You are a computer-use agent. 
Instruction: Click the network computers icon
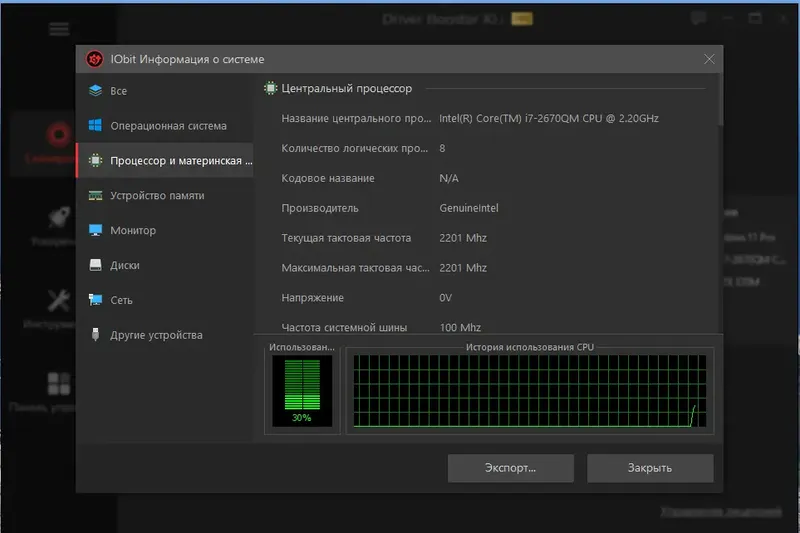pos(95,300)
